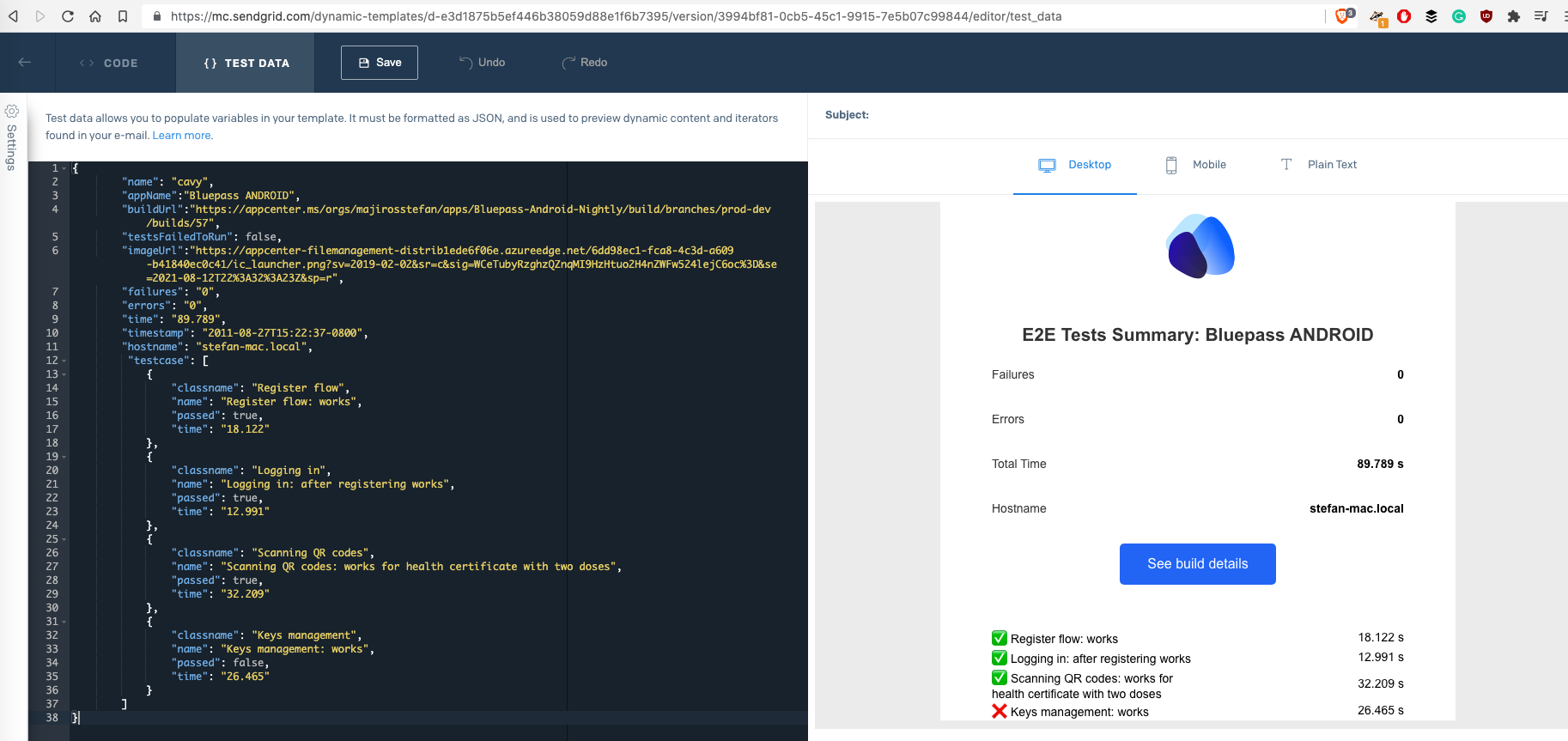This screenshot has height=741, width=1568.
Task: Collapse the Register flow object at line 13
Action: [x=64, y=374]
